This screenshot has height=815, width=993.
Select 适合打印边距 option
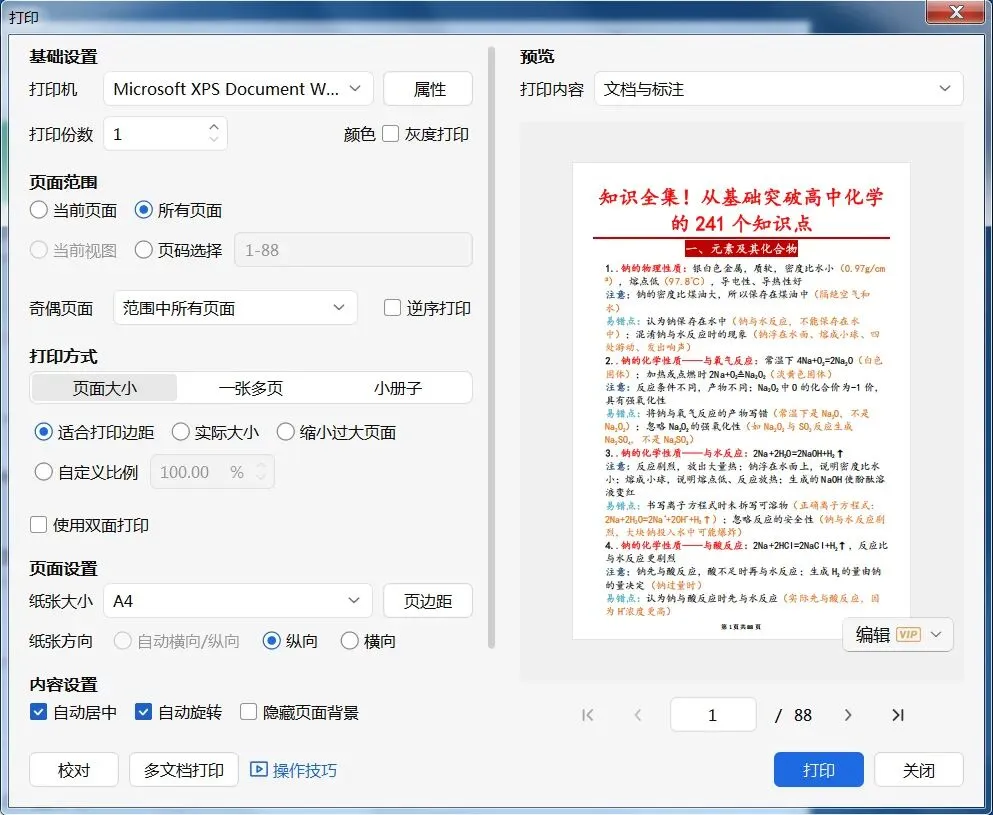[x=43, y=433]
